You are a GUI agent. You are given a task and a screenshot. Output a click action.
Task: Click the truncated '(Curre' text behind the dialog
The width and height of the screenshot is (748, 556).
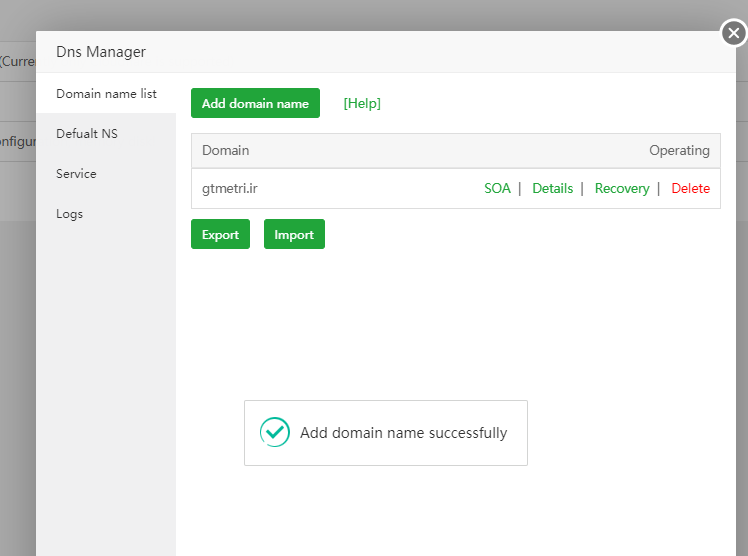click(x=17, y=61)
